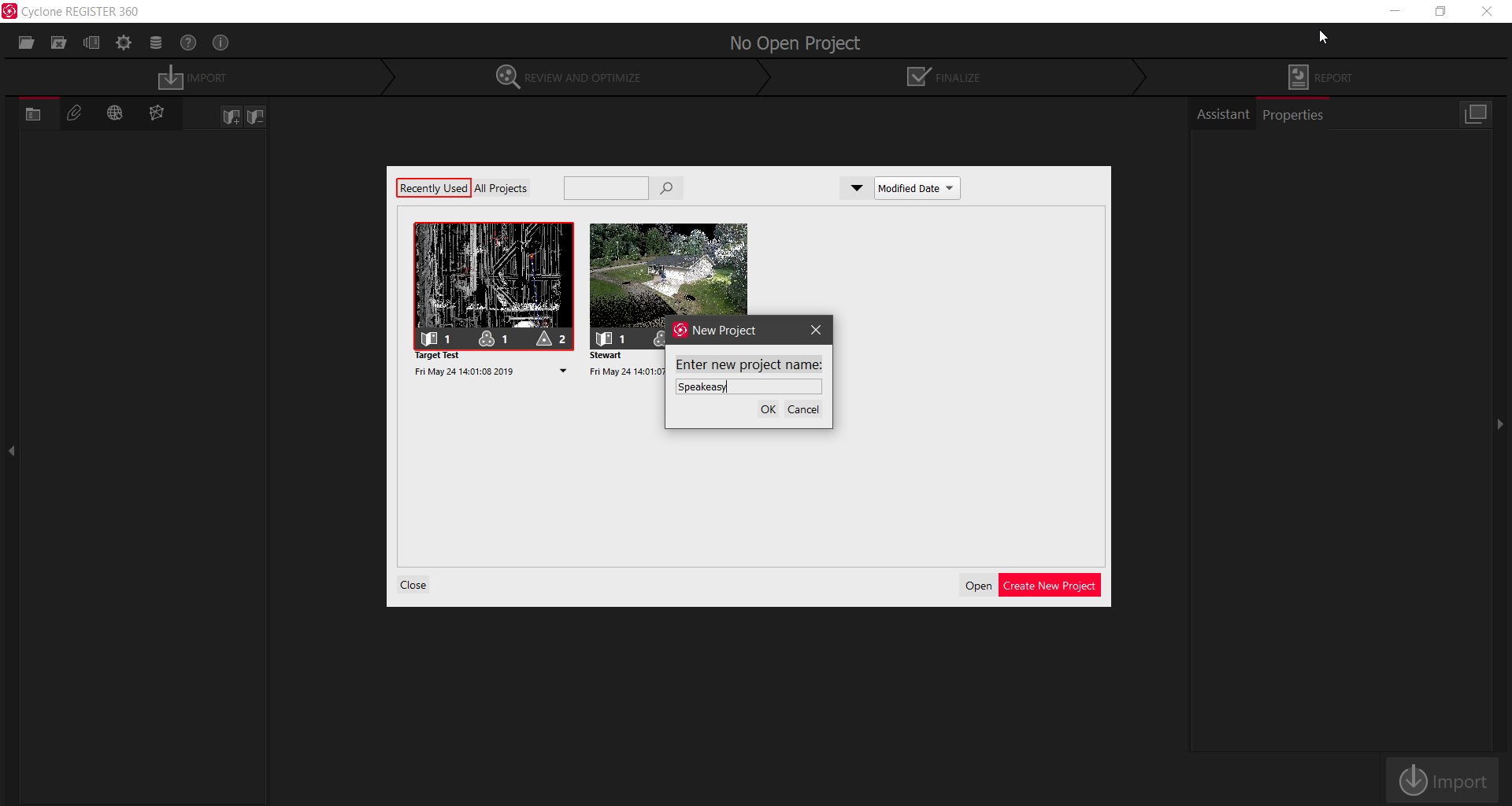Select the globe geolocation tab
Image resolution: width=1512 pixels, height=806 pixels.
115,113
